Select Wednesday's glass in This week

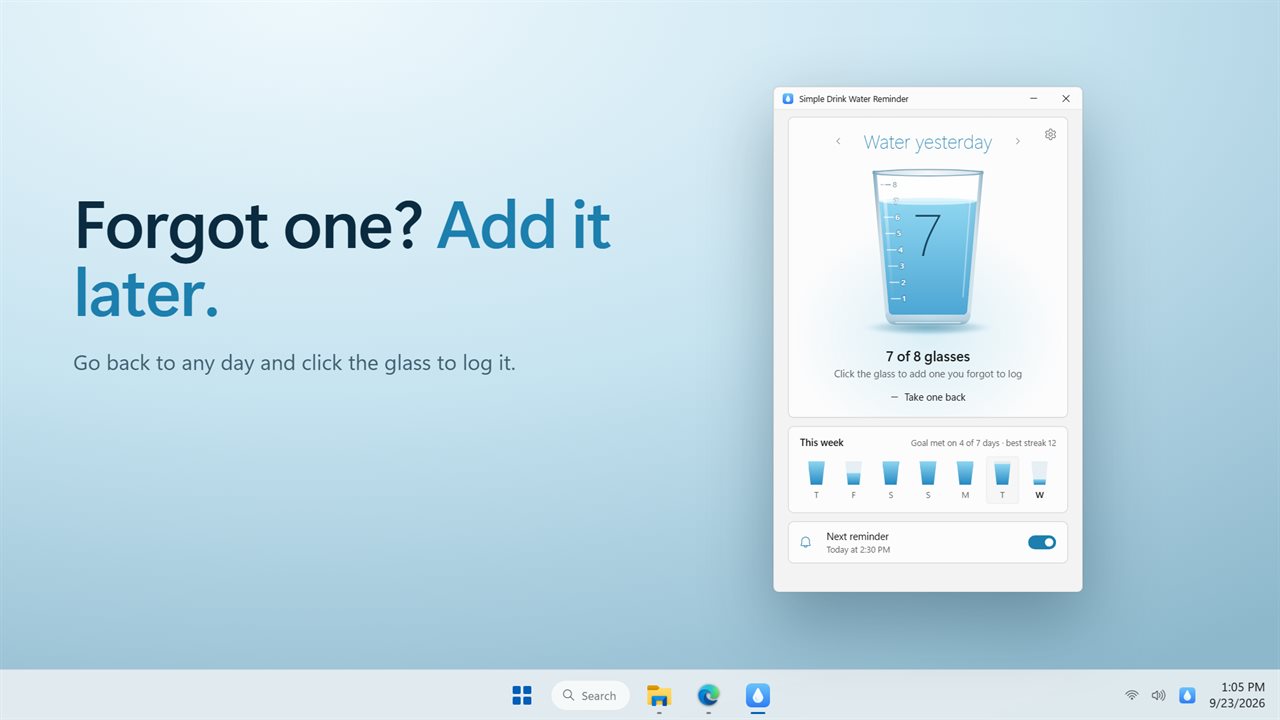(1040, 480)
